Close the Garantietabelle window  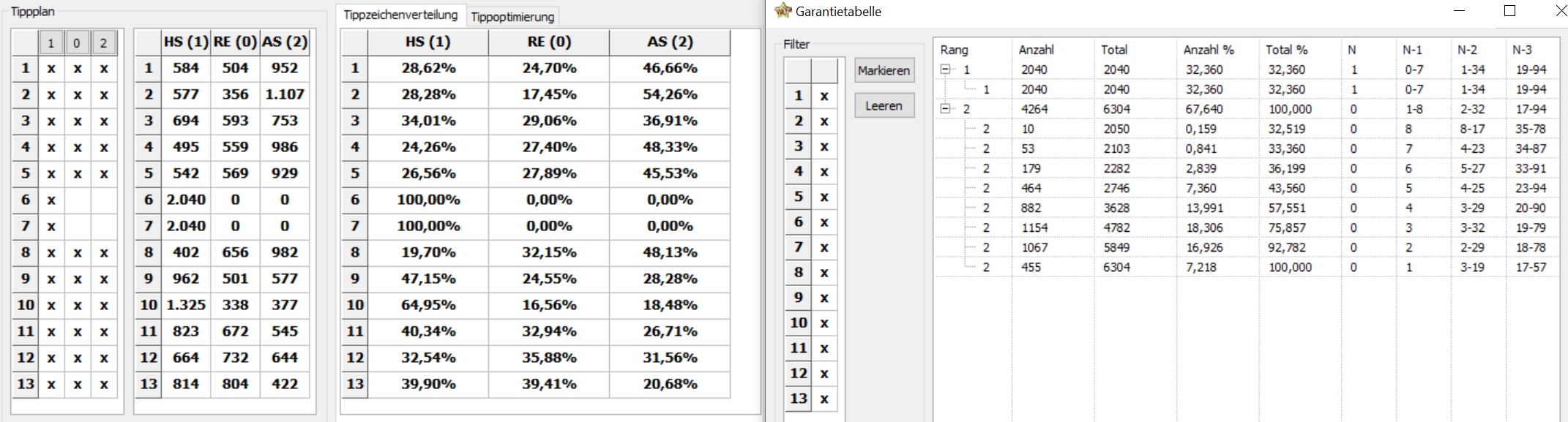tap(1559, 11)
